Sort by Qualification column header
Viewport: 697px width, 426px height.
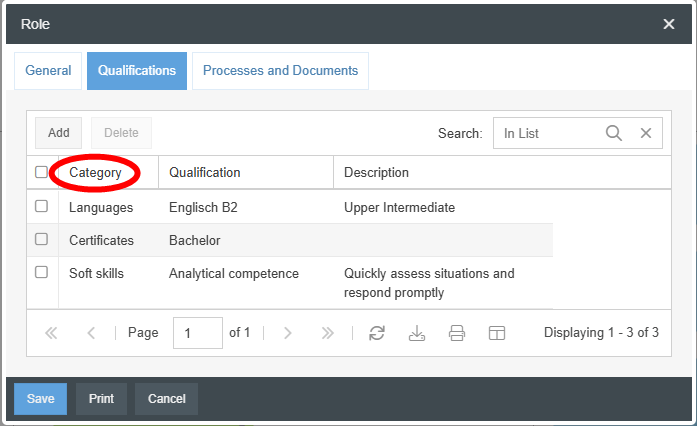(x=246, y=173)
